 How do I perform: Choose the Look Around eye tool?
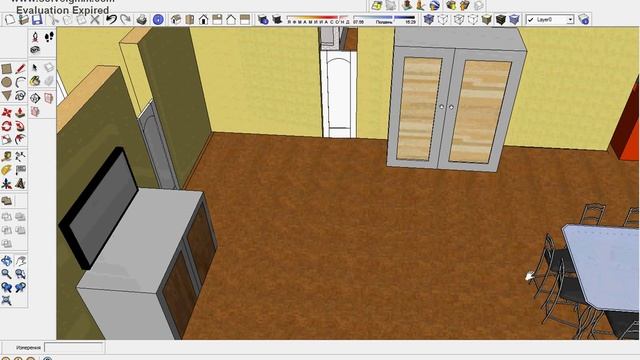pyautogui.click(x=35, y=50)
